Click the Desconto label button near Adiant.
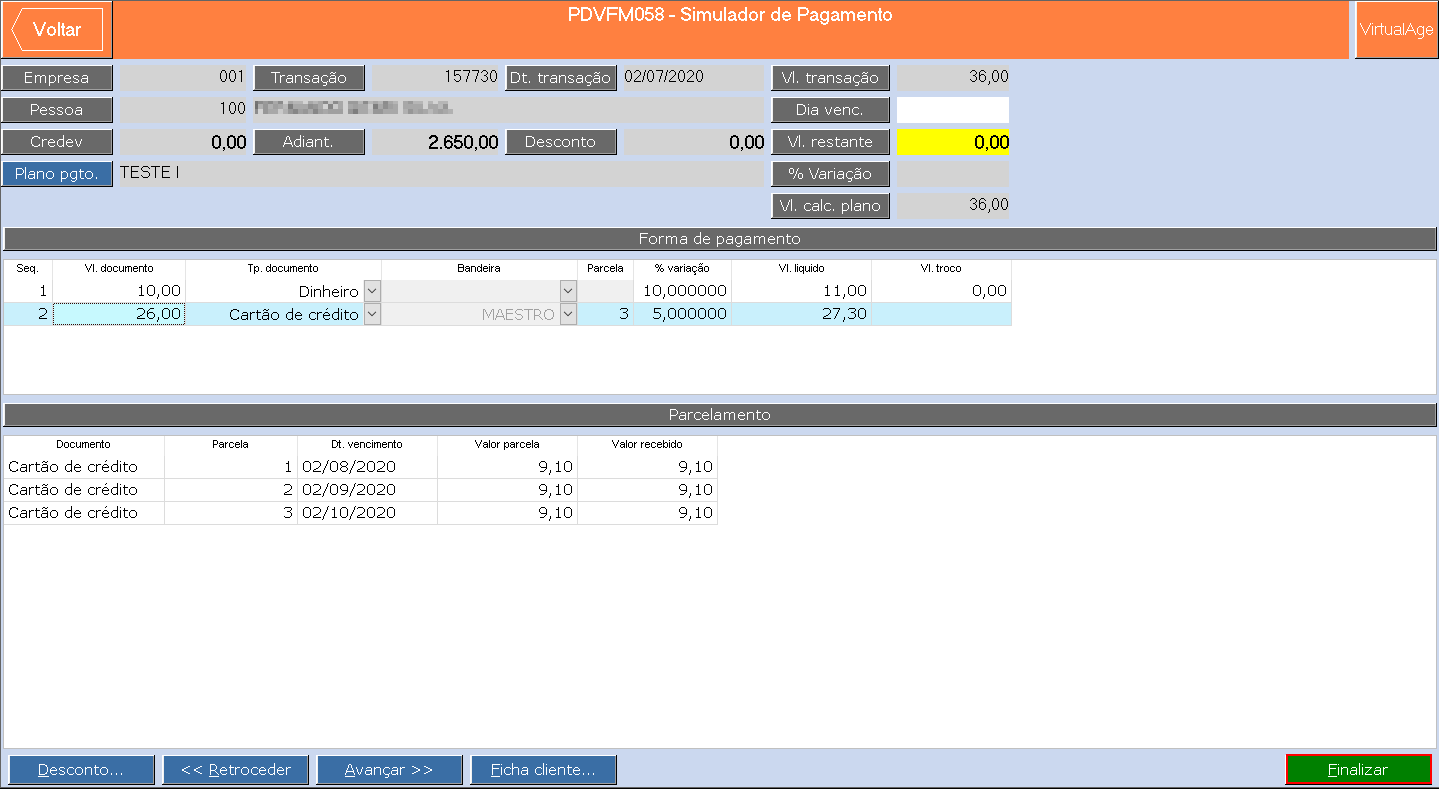 561,142
